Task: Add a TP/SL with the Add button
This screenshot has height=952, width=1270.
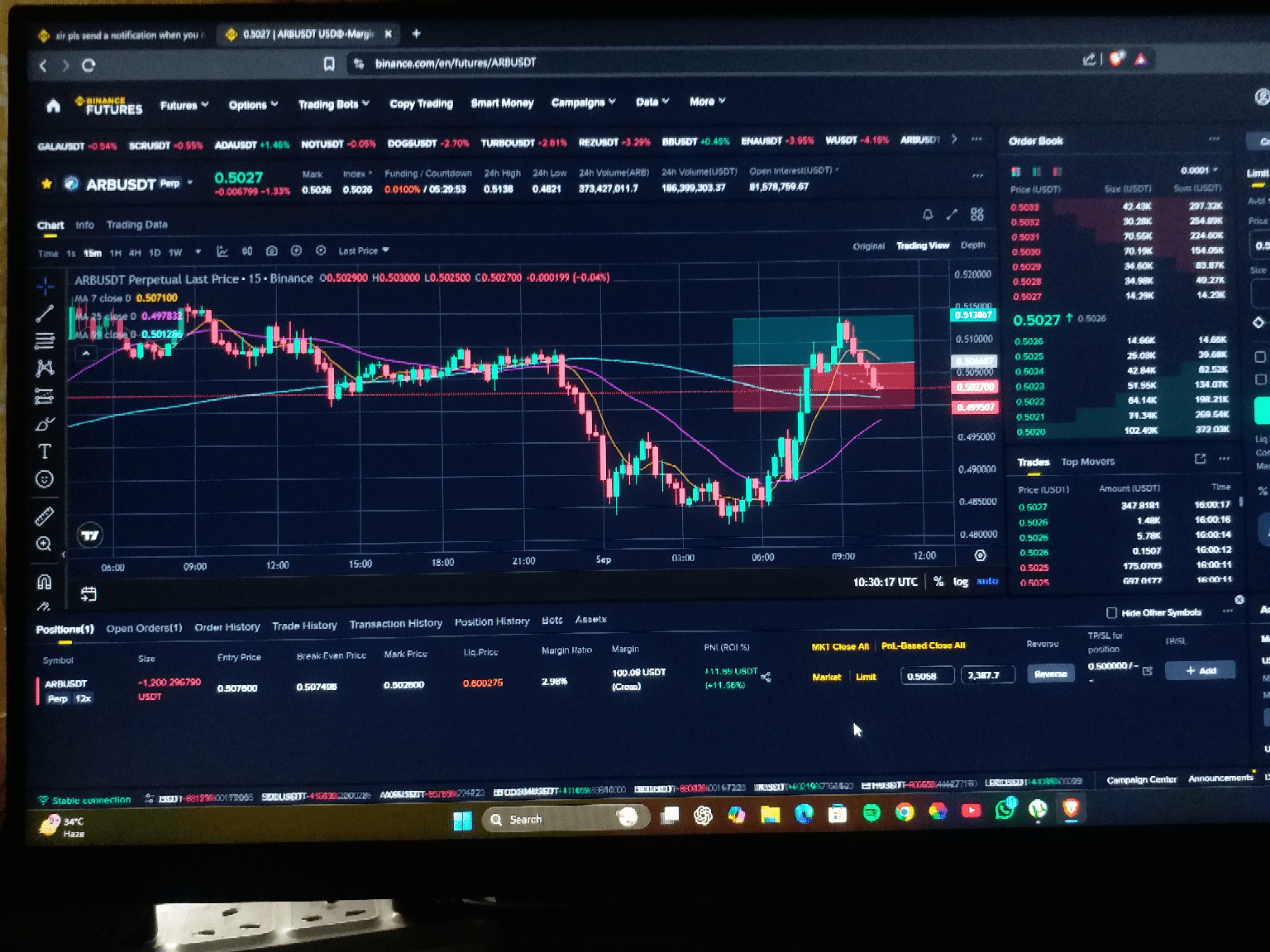Action: [1201, 670]
